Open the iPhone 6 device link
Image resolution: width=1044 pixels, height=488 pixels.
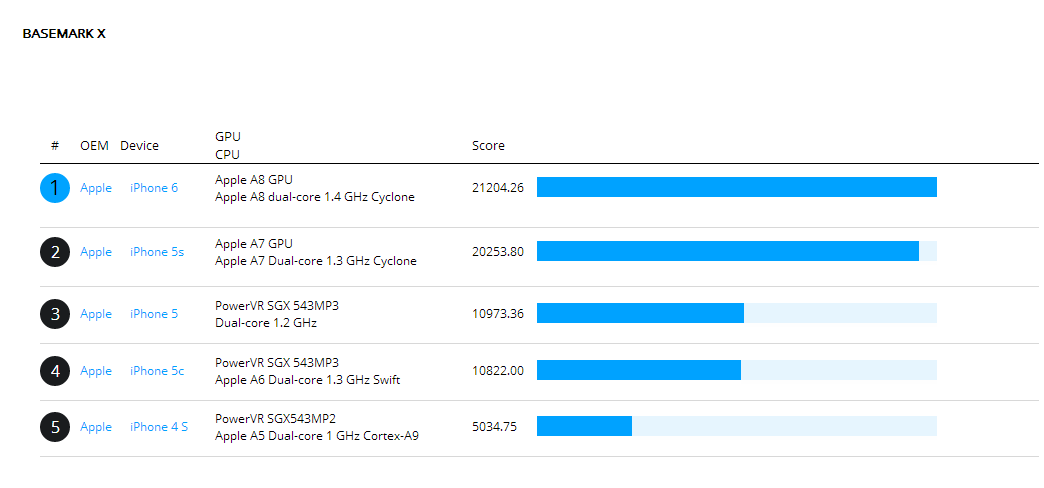[154, 188]
